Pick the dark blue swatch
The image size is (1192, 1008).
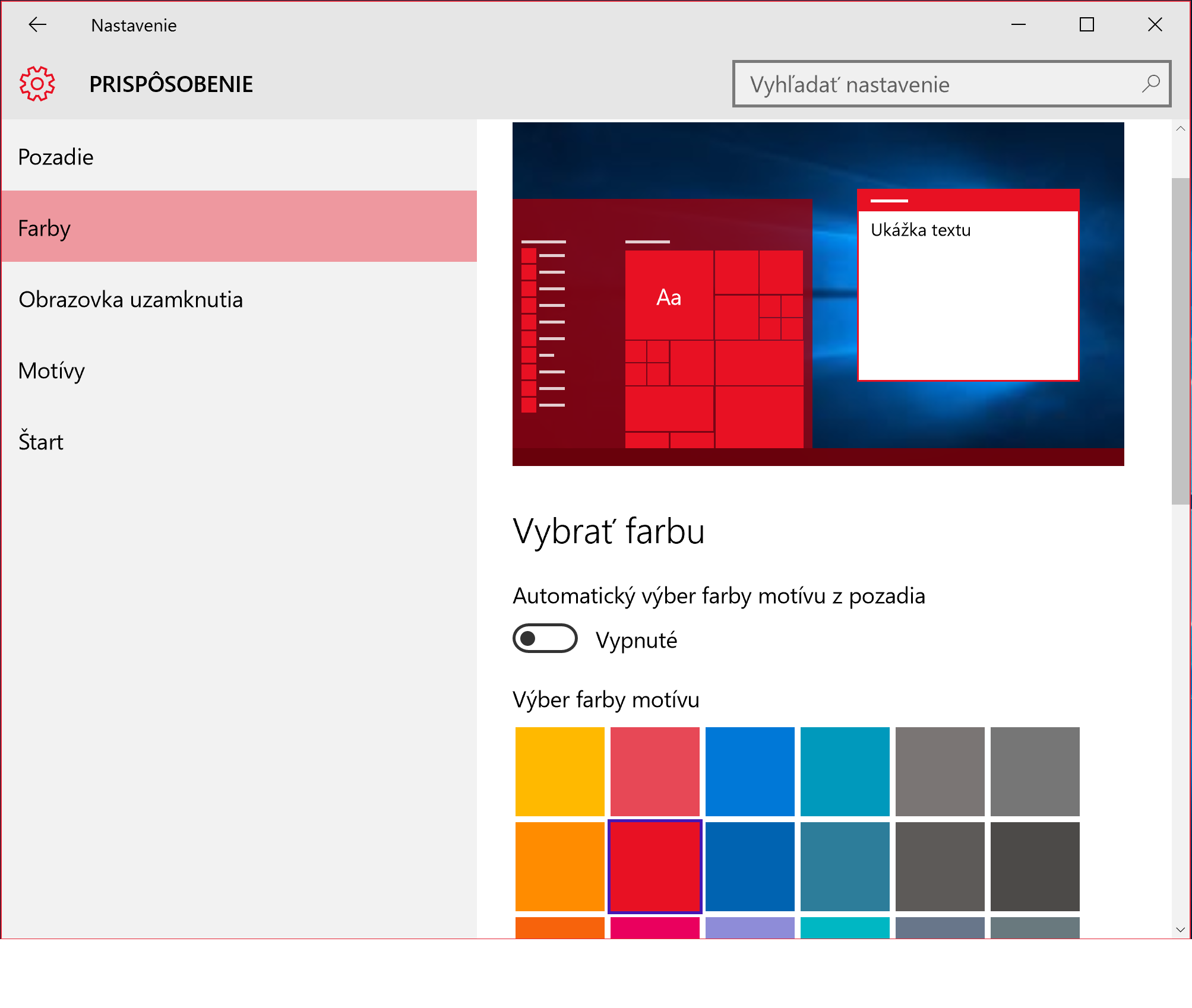[x=750, y=867]
